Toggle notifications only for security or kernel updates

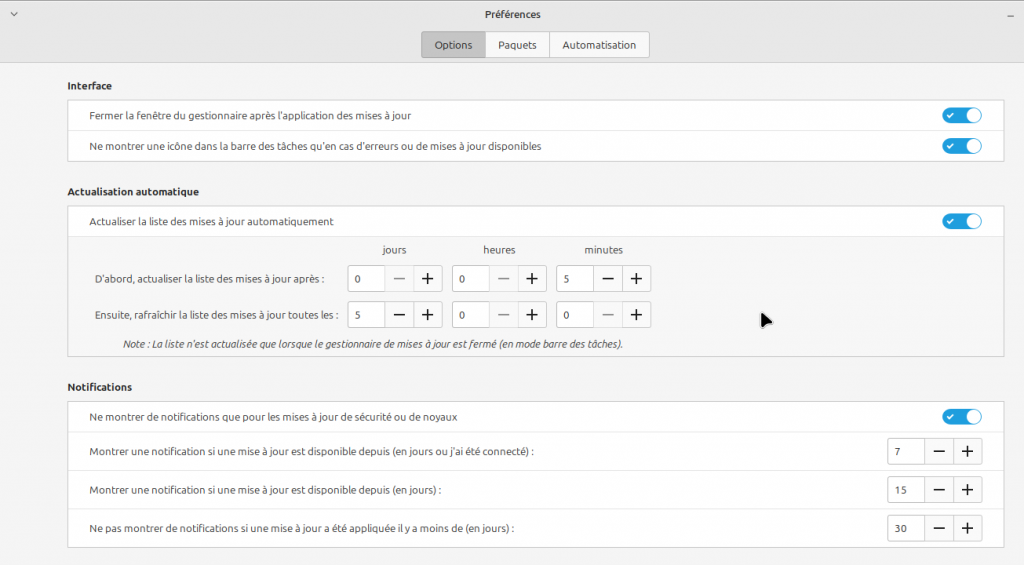961,416
